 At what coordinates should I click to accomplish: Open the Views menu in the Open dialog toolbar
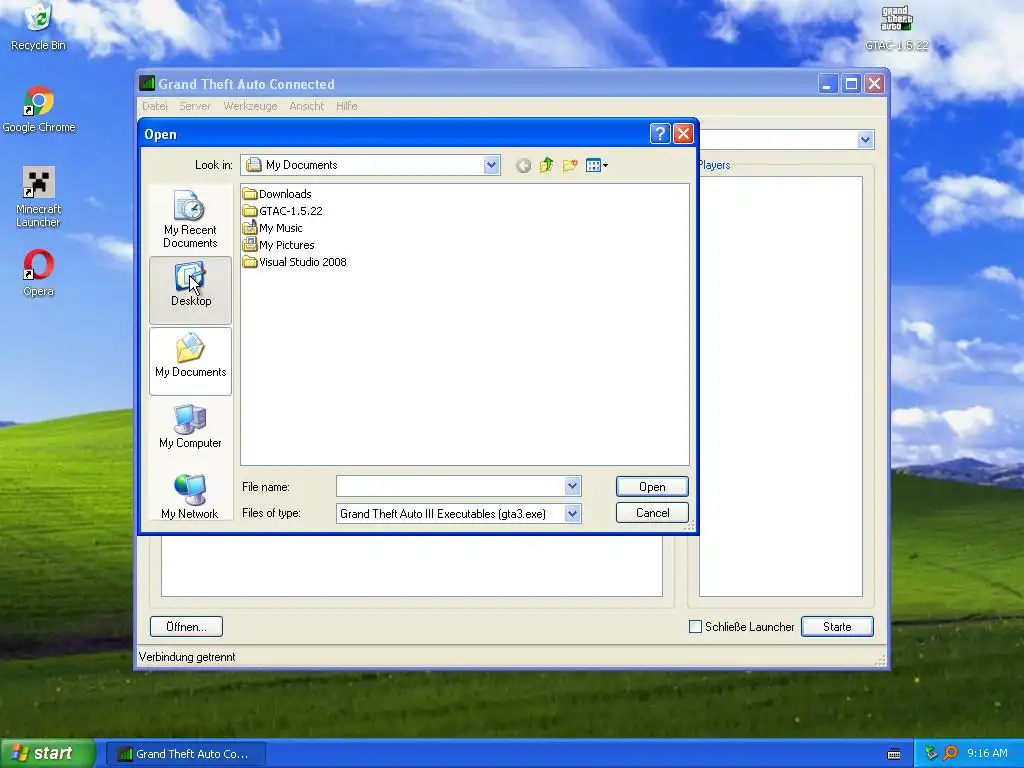tap(597, 165)
